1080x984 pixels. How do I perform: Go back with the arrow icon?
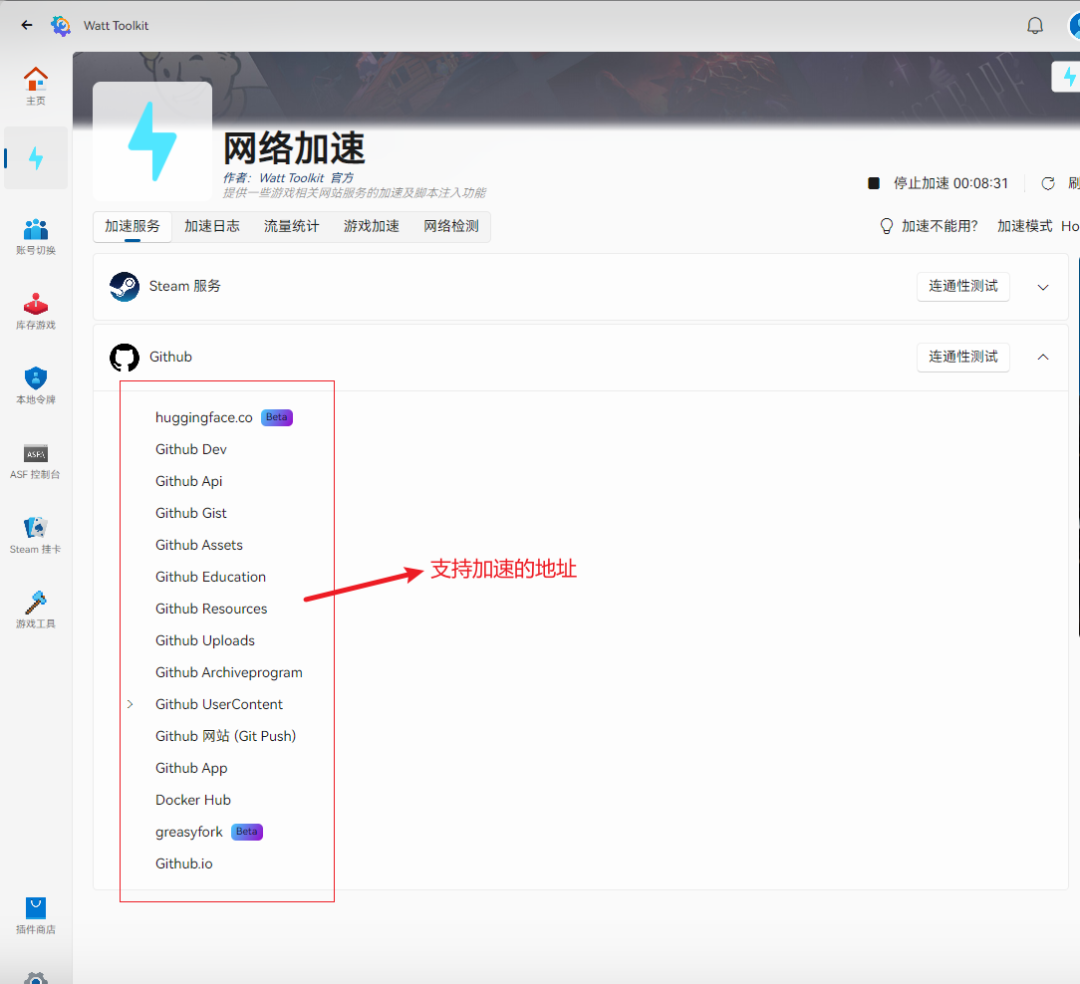27,25
